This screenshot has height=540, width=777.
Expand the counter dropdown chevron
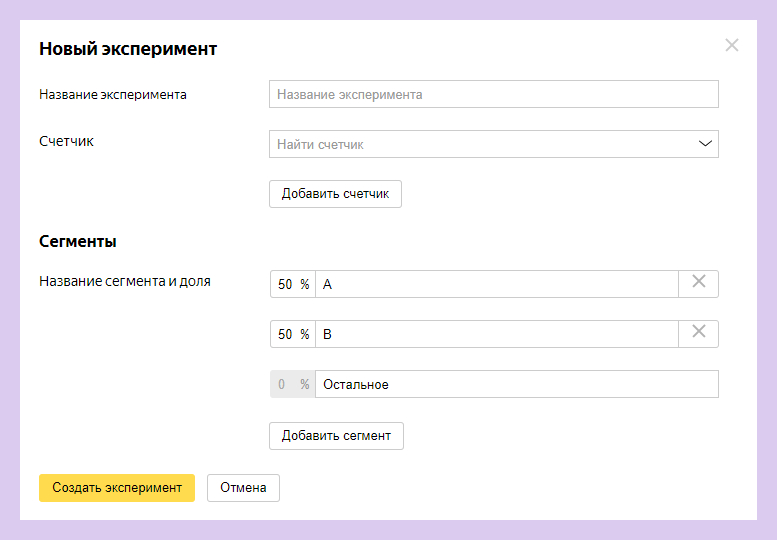706,144
